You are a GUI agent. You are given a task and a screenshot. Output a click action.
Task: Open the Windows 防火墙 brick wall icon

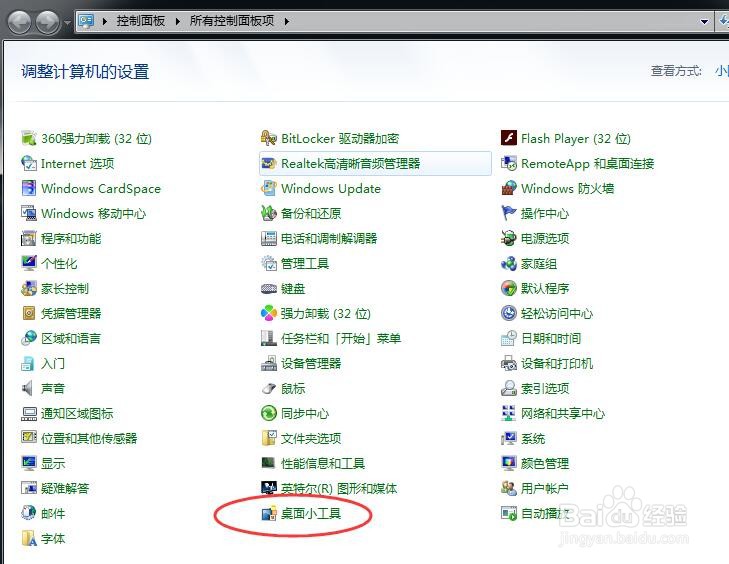coord(509,188)
